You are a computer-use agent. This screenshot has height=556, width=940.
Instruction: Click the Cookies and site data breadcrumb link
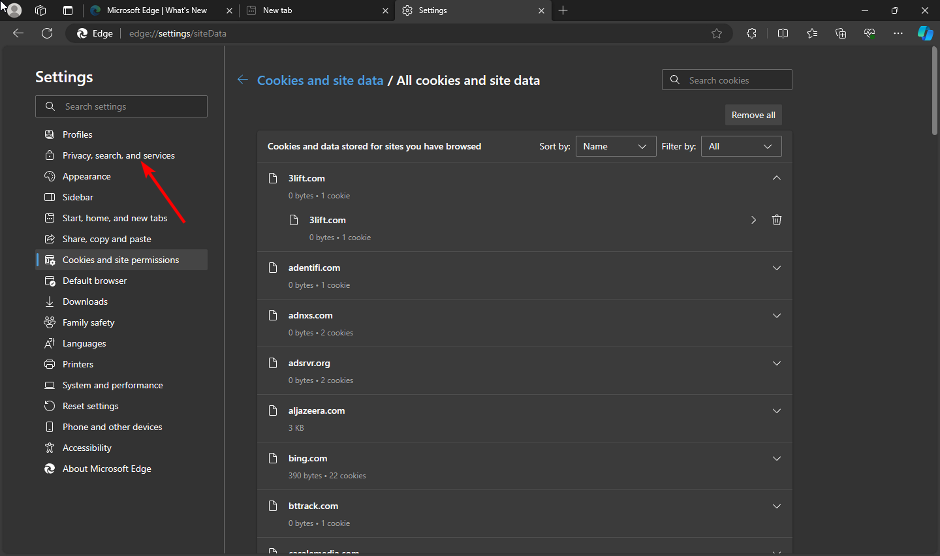pyautogui.click(x=320, y=80)
